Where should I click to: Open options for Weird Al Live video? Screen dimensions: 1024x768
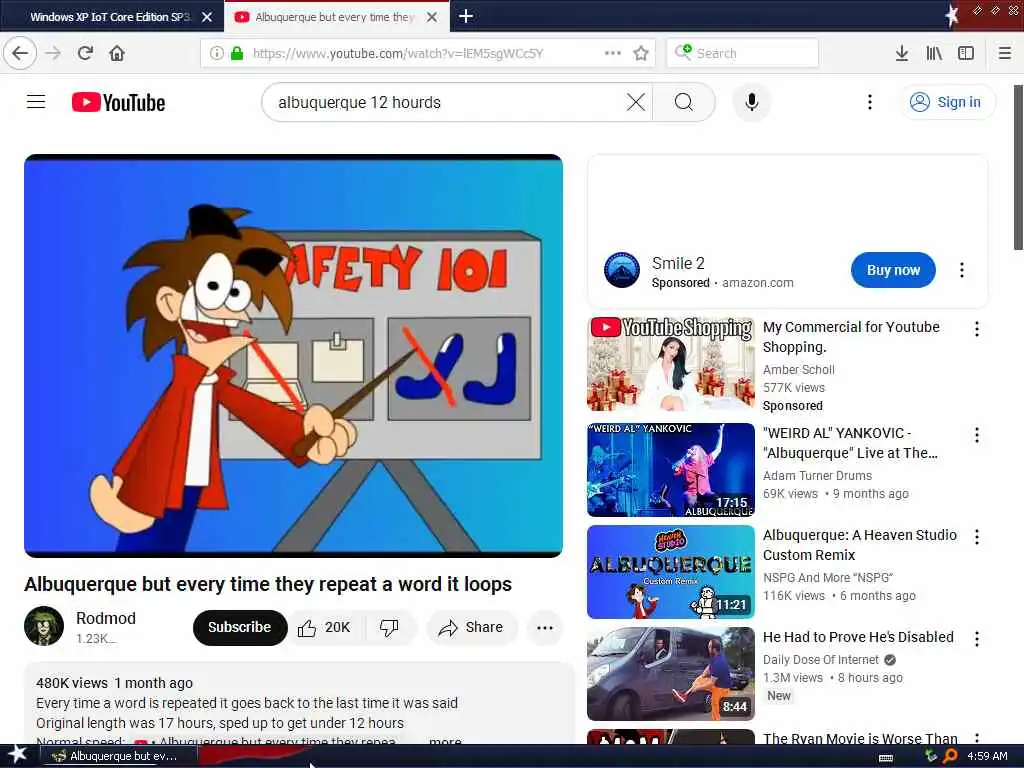(x=976, y=435)
